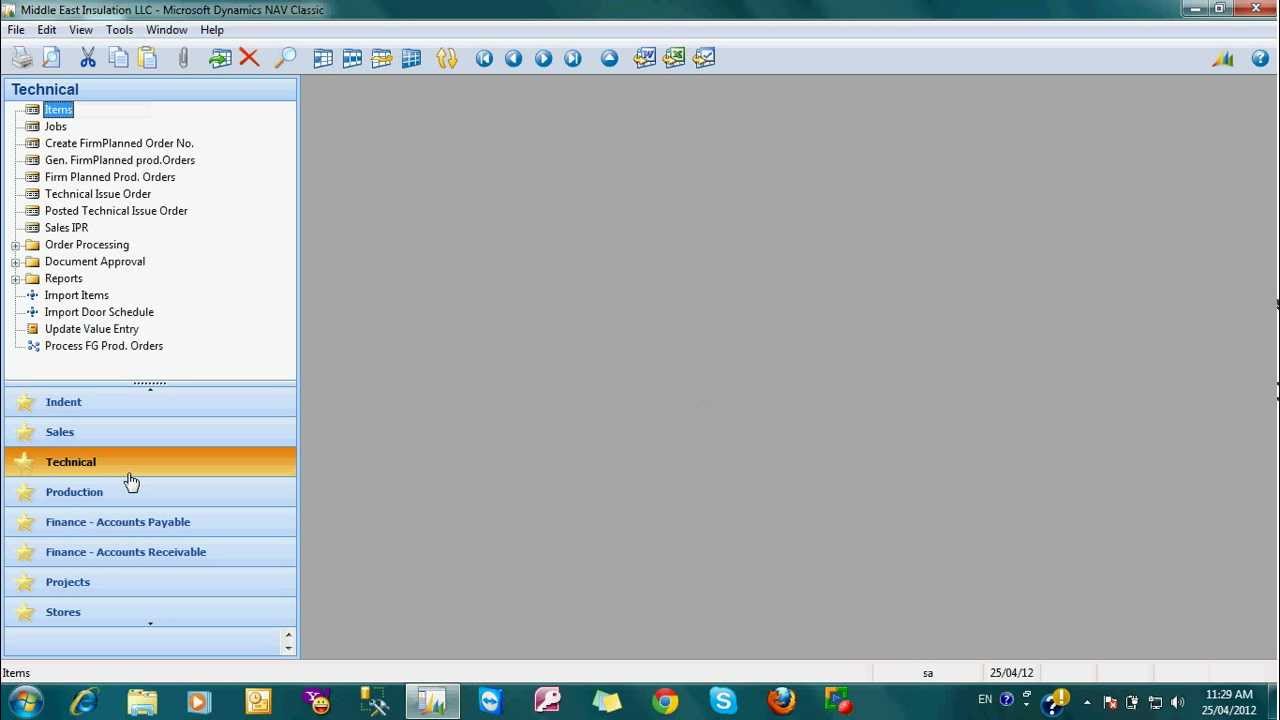
Task: Open Finance - Accounts Payable menu
Action: pos(150,522)
